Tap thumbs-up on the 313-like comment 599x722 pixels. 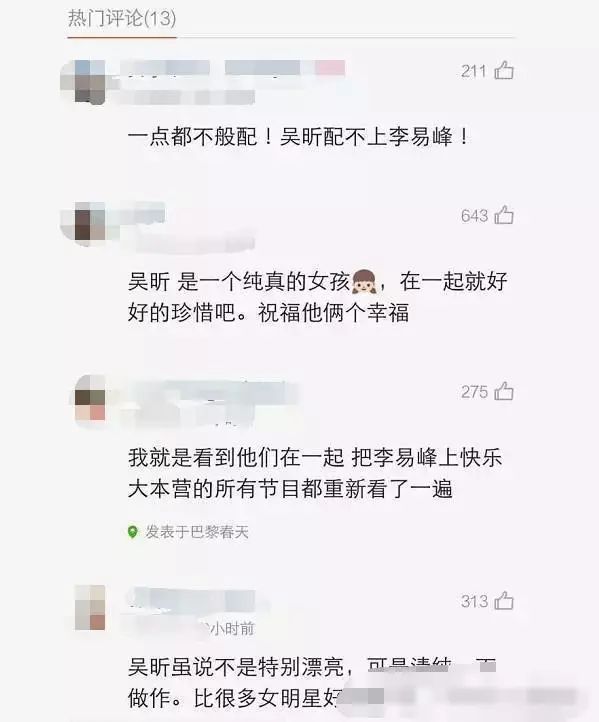(x=504, y=600)
